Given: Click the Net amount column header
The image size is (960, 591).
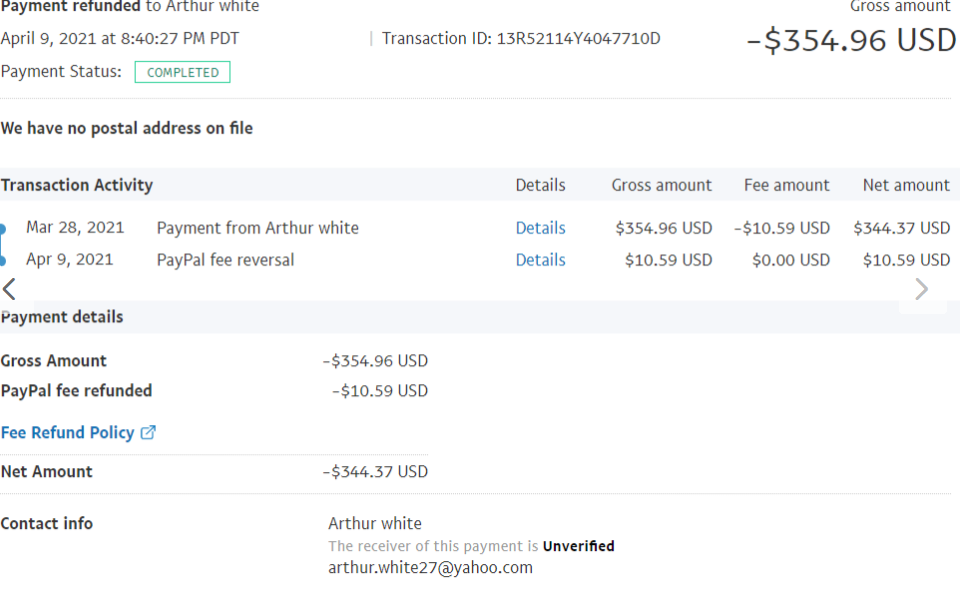Looking at the screenshot, I should [x=906, y=185].
